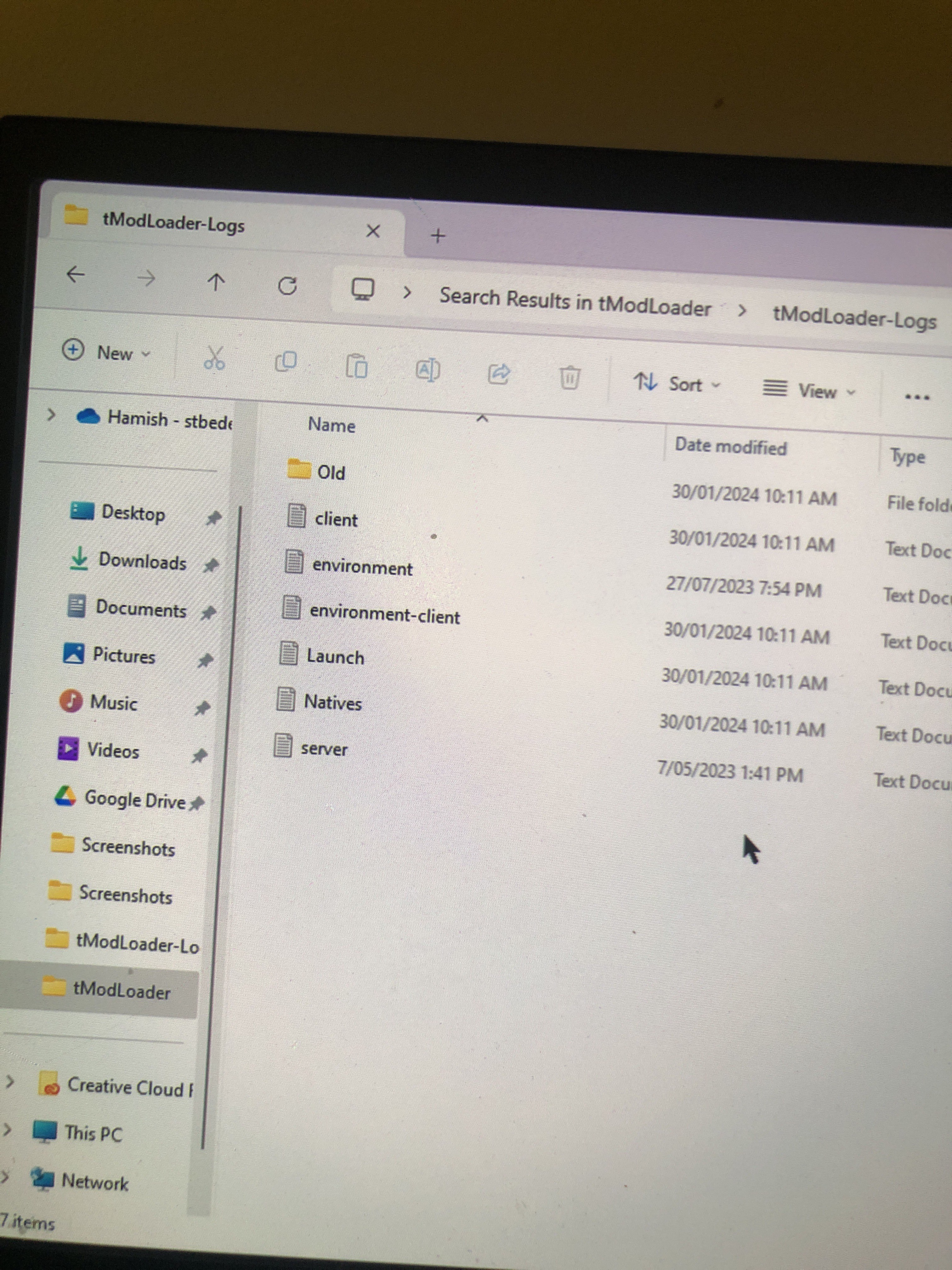Screen dimensions: 952x1270
Task: Click the Paste clipboard icon
Action: pyautogui.click(x=356, y=366)
